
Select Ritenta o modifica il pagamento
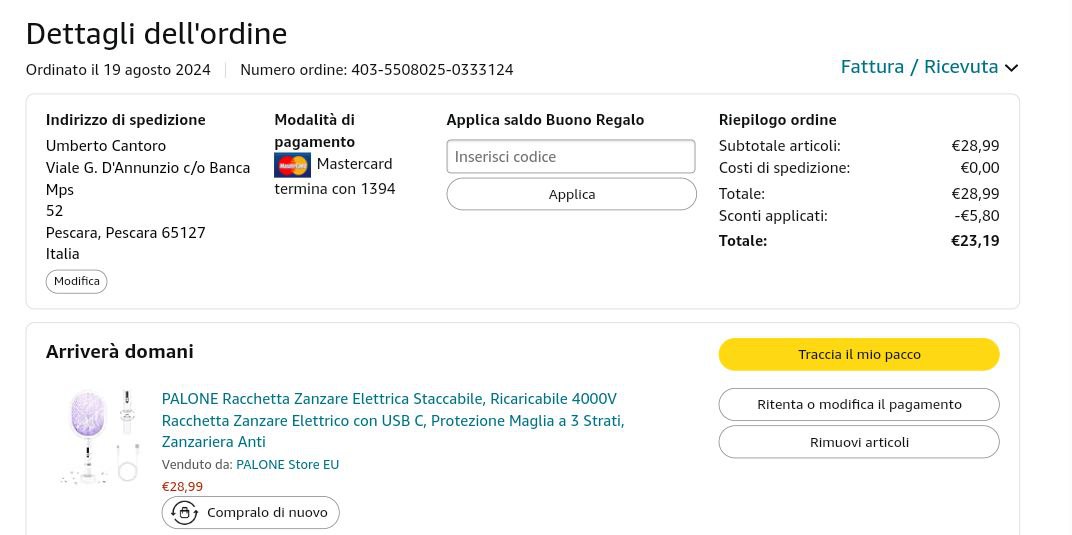[x=858, y=404]
